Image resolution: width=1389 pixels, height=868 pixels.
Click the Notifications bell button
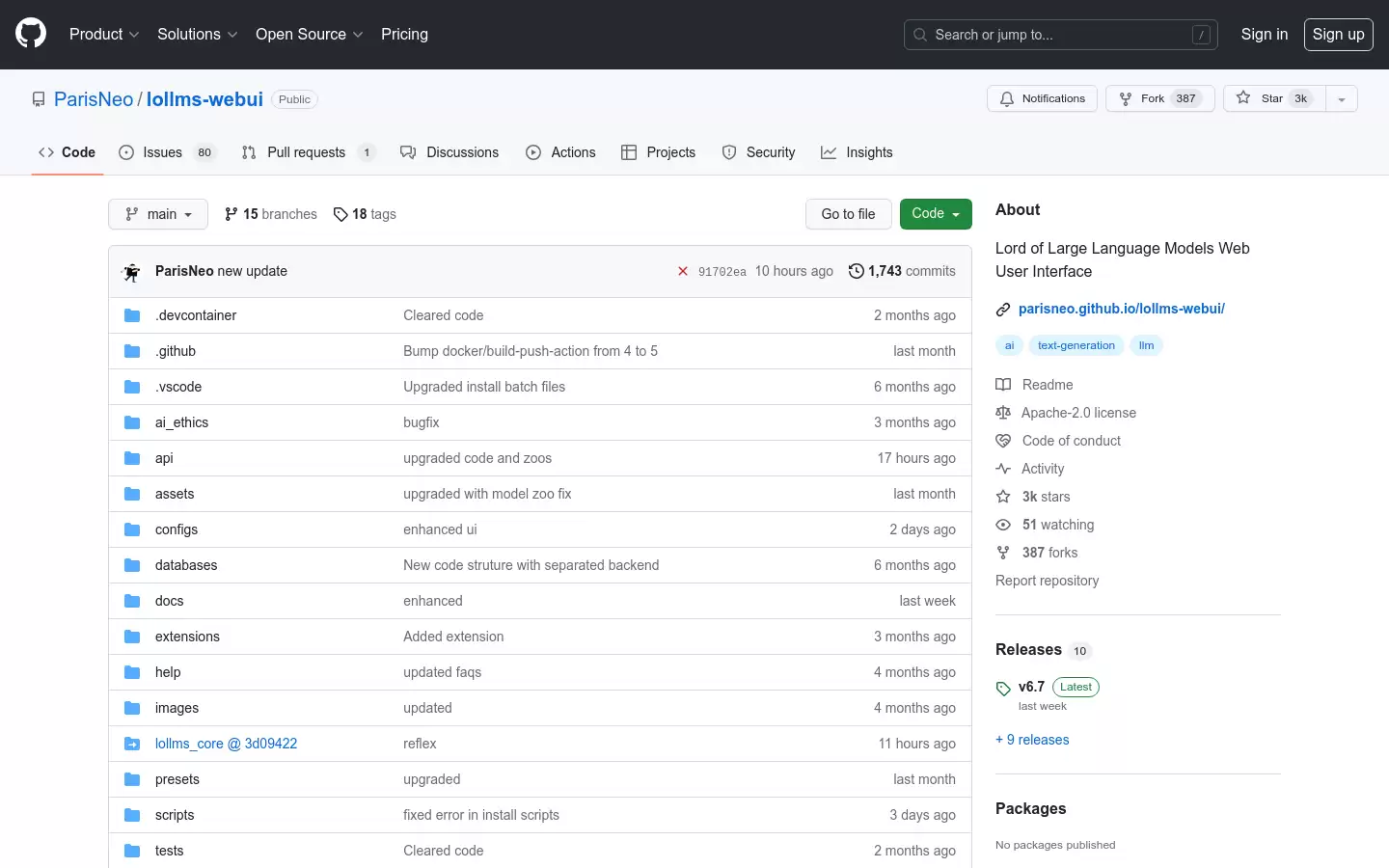[x=1042, y=98]
